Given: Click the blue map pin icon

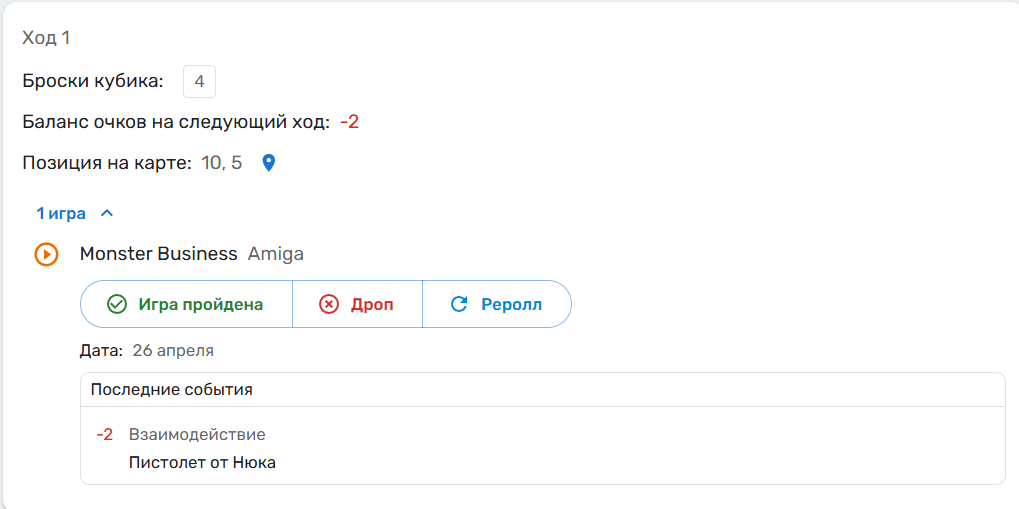Looking at the screenshot, I should click(x=268, y=162).
